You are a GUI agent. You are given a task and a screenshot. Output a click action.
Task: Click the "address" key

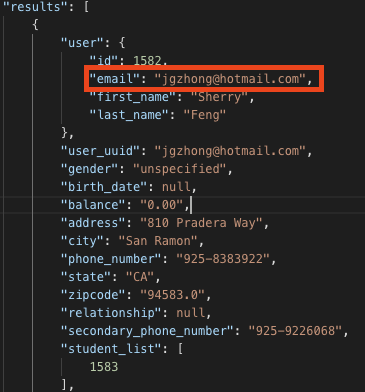(93, 223)
